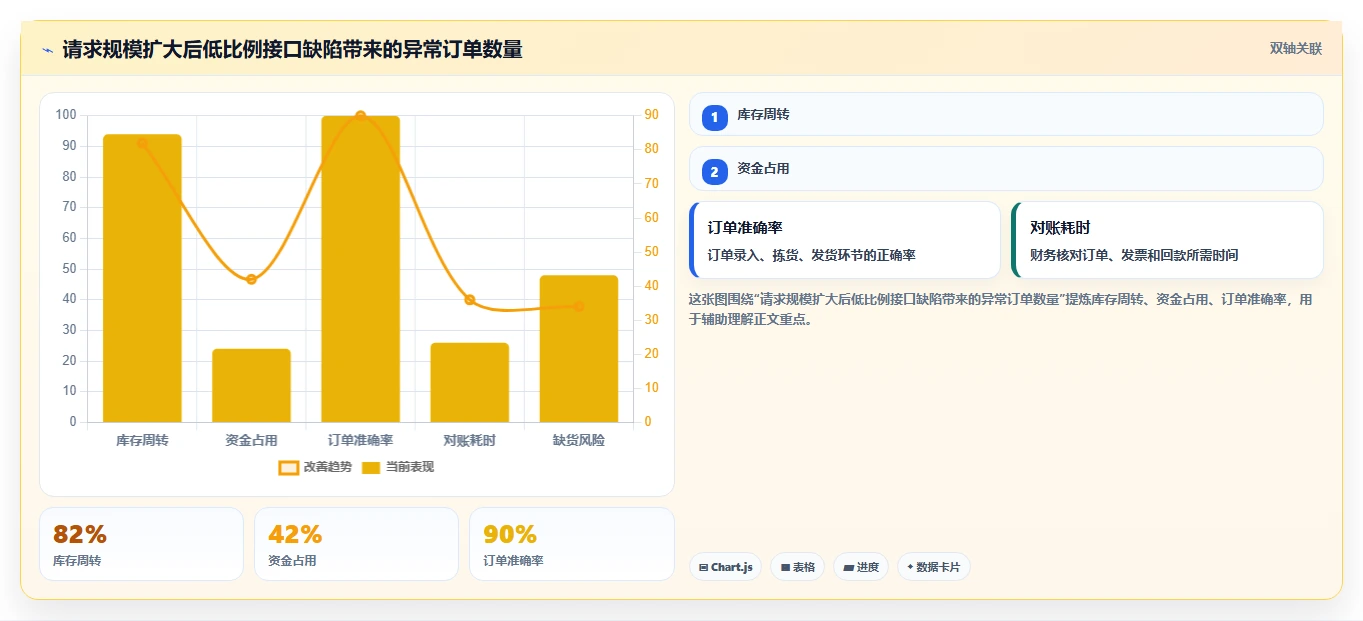Click the trend line point above 缺货风险
1363x621 pixels.
pyautogui.click(x=579, y=307)
